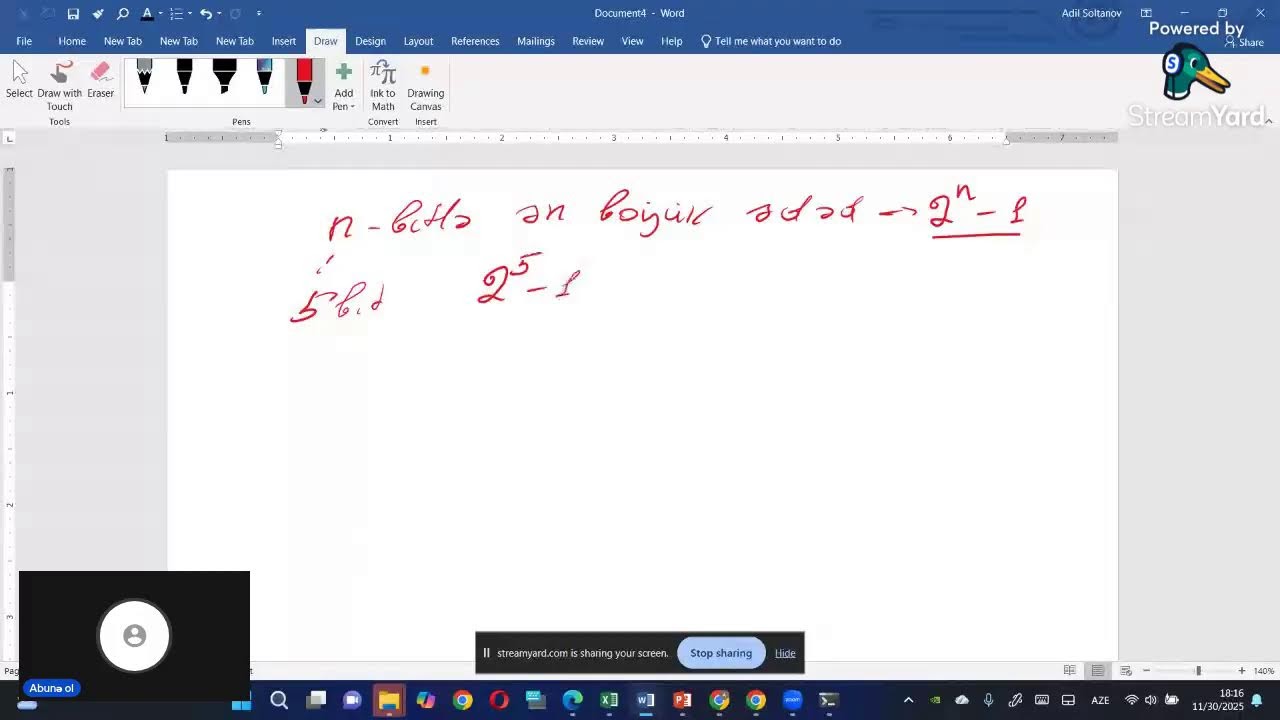Switch to Print Layout view
Image resolution: width=1280 pixels, height=720 pixels.
click(1098, 671)
